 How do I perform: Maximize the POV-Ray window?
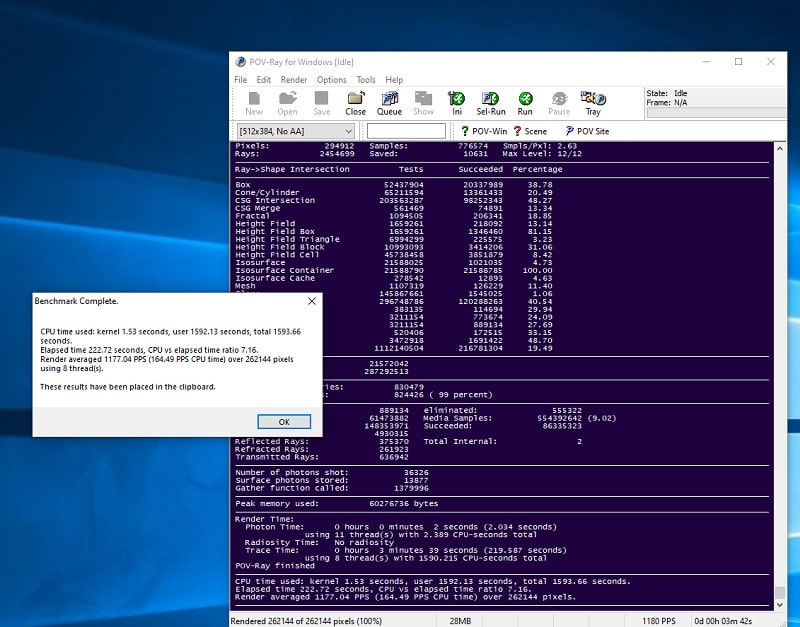pyautogui.click(x=738, y=62)
